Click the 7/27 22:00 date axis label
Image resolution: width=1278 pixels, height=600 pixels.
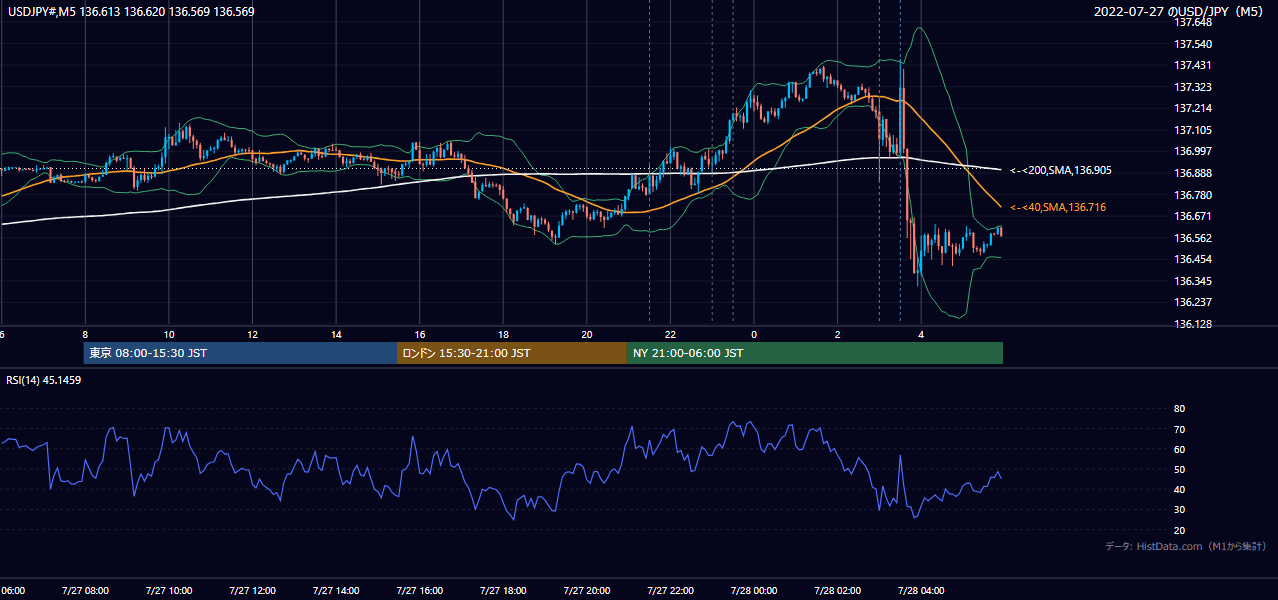(669, 591)
